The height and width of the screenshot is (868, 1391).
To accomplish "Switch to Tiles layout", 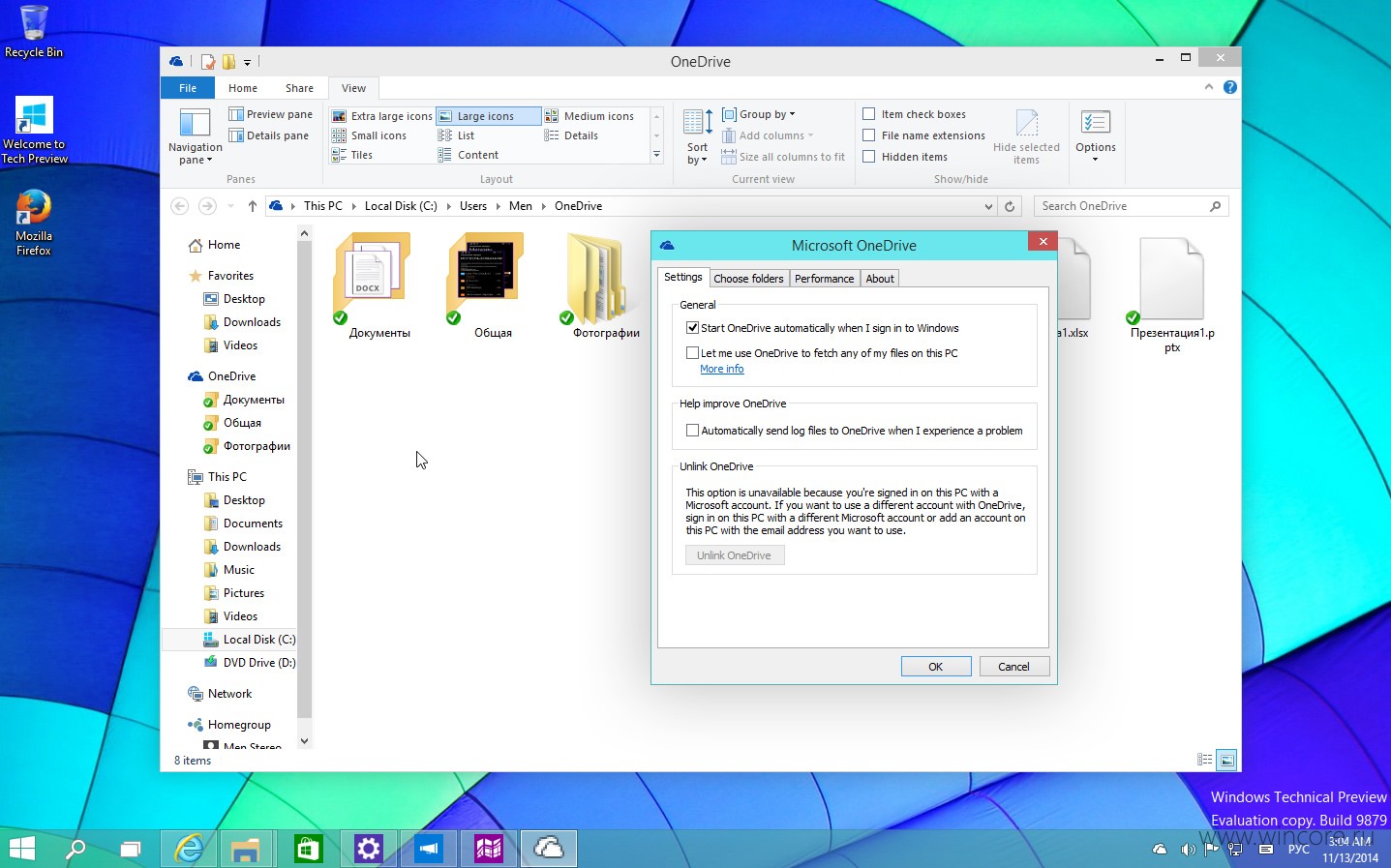I will click(352, 155).
